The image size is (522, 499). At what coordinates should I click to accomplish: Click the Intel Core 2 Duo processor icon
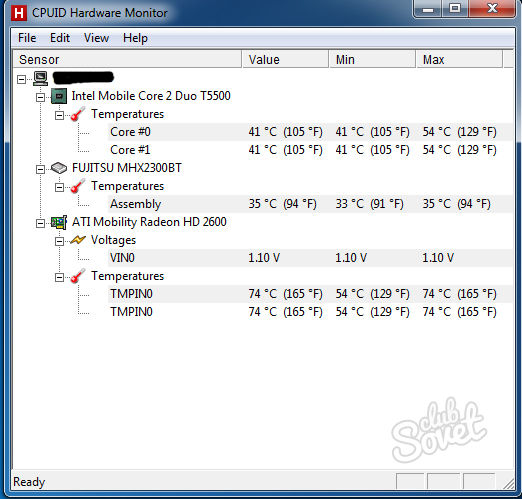tap(59, 96)
